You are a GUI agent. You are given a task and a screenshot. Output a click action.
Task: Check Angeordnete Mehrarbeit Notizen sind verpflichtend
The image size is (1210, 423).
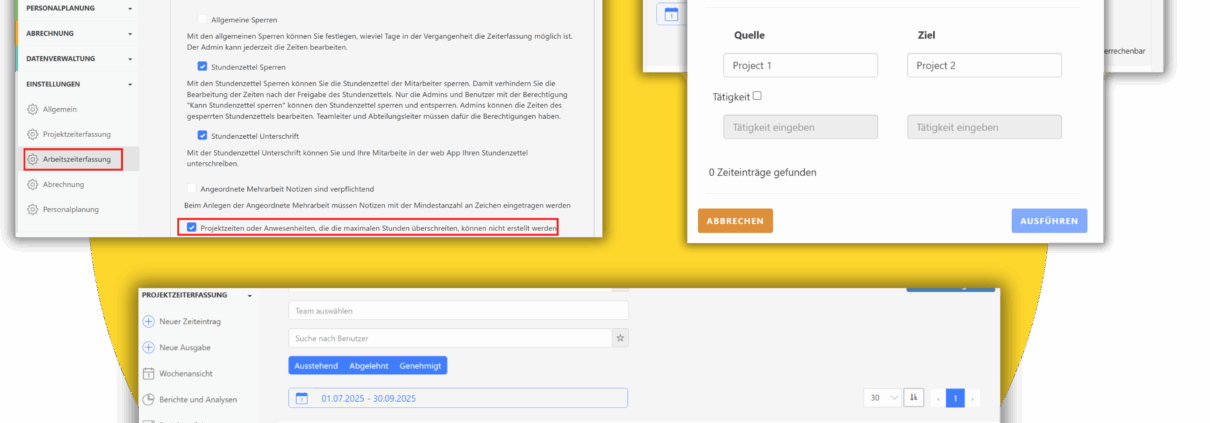(x=192, y=187)
